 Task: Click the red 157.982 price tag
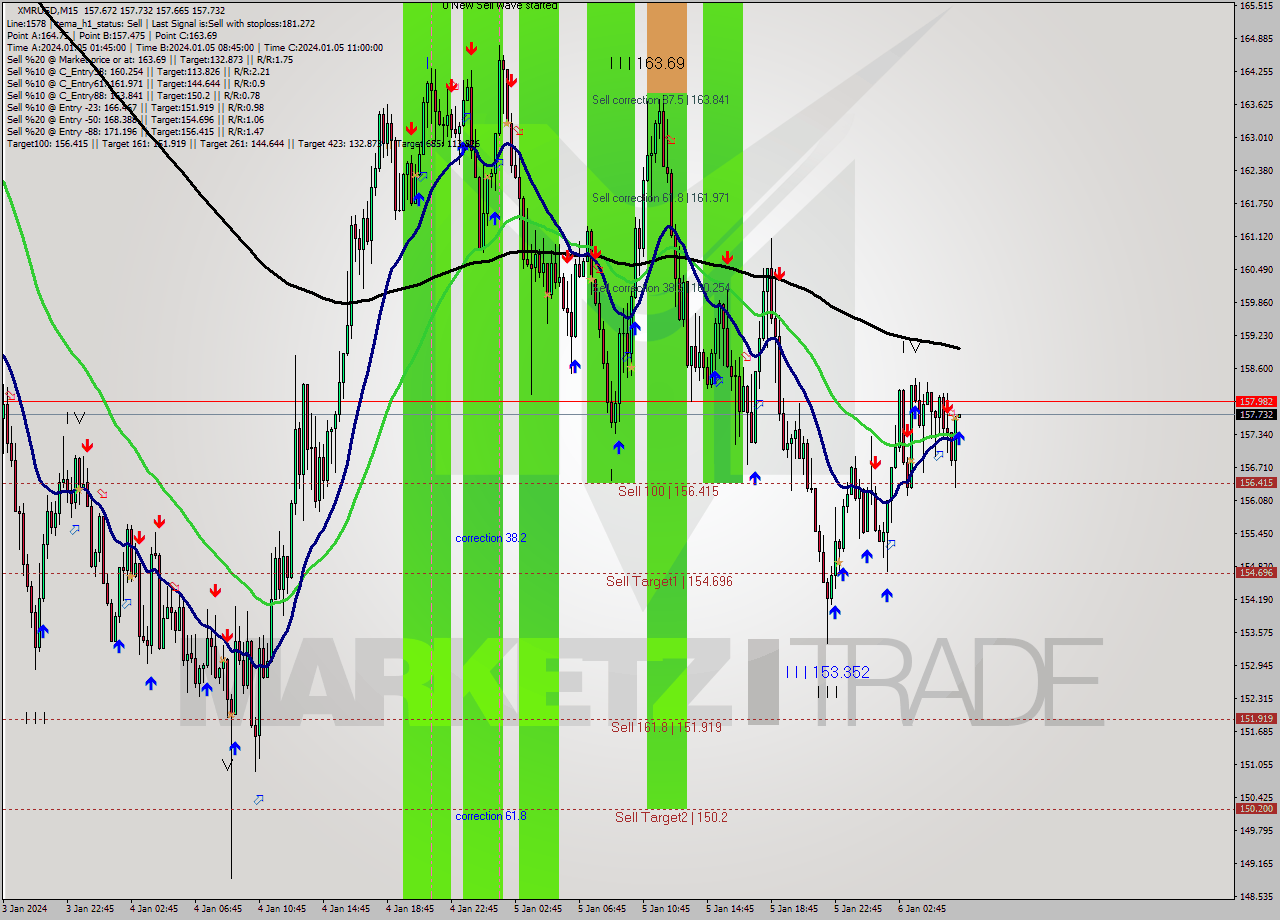coord(1256,401)
